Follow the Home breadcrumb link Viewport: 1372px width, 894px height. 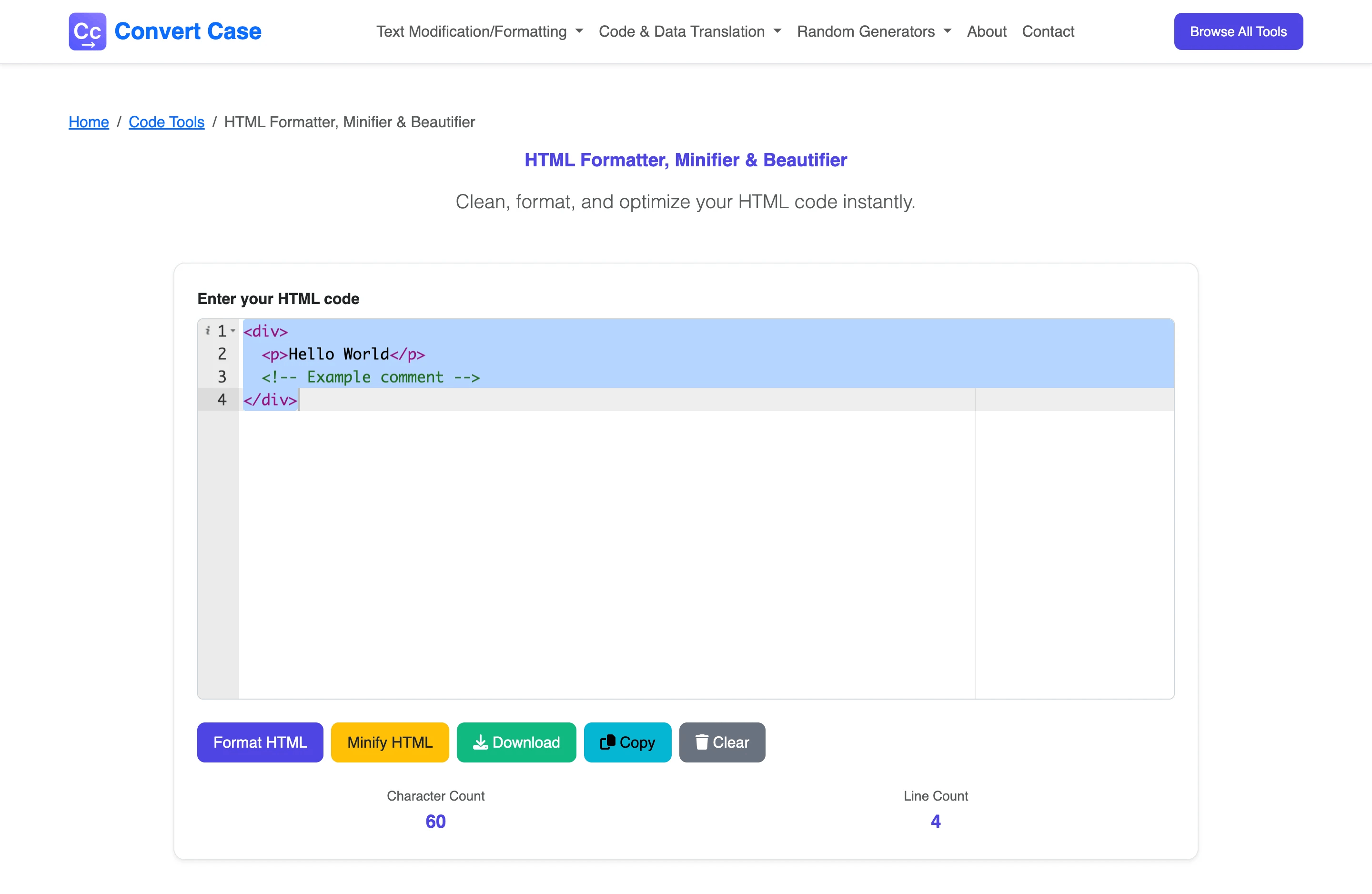tap(89, 122)
